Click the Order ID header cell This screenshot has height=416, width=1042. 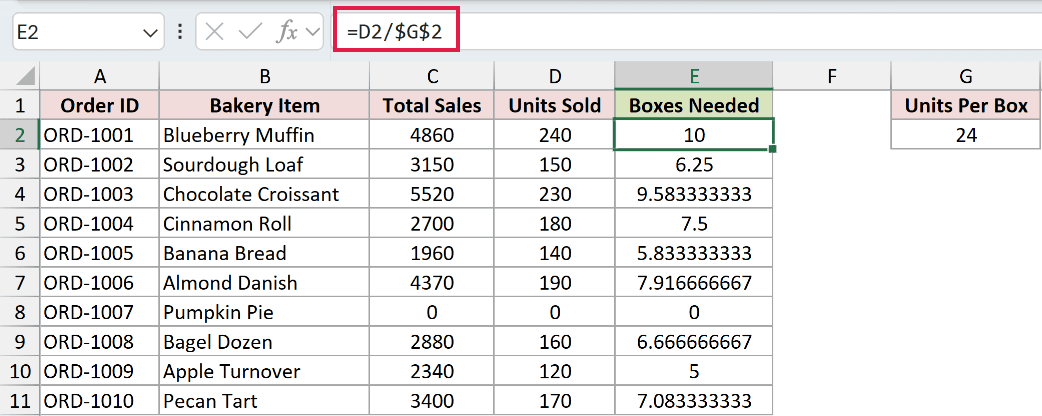click(100, 105)
